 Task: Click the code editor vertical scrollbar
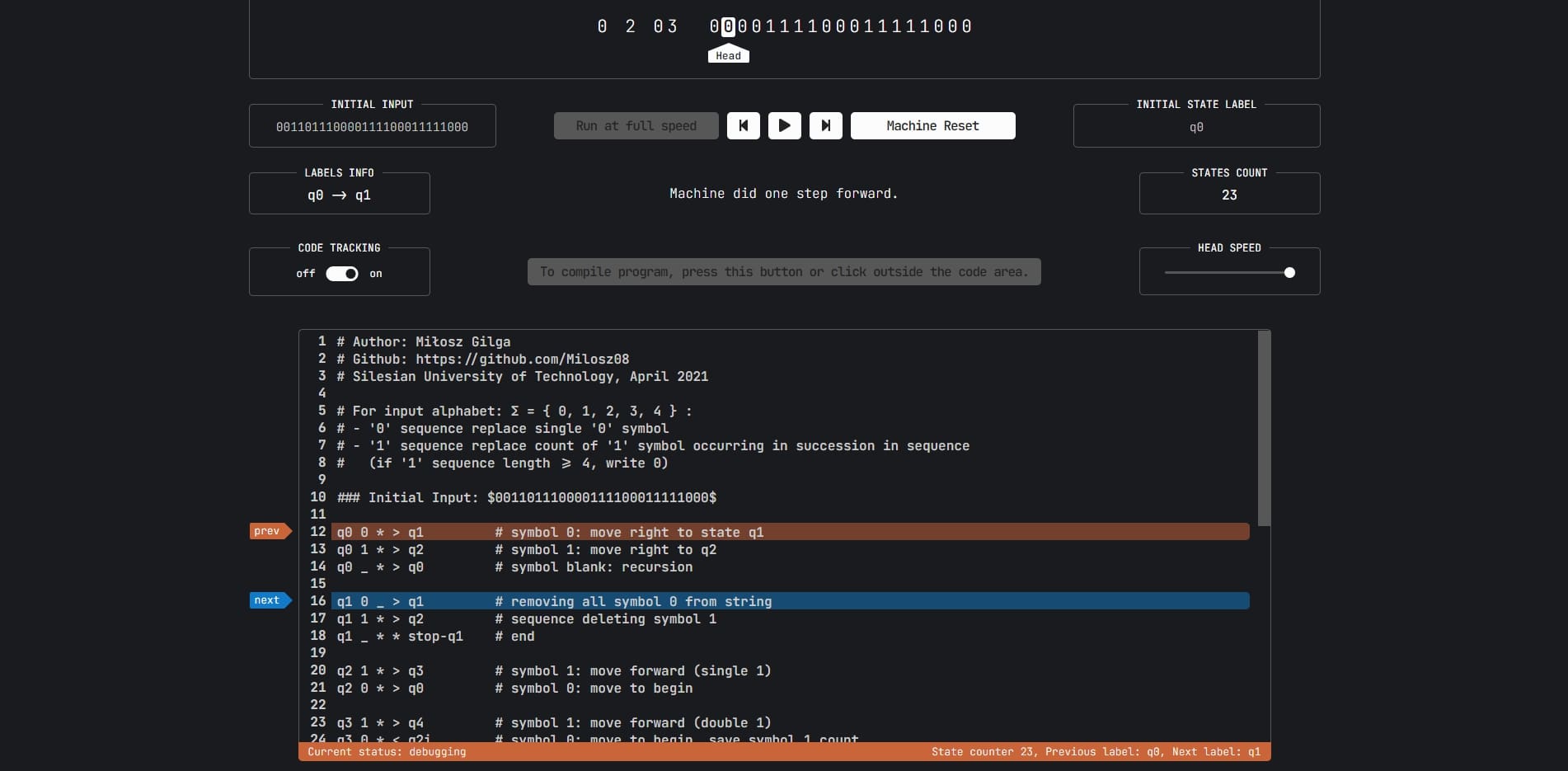click(1264, 428)
